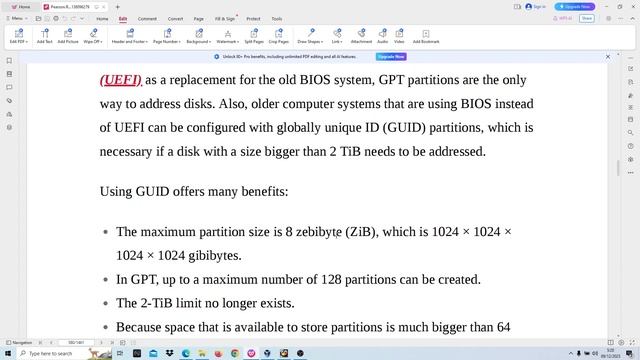Click the Print icon in quick access
The height and width of the screenshot is (360, 640).
tap(56, 18)
